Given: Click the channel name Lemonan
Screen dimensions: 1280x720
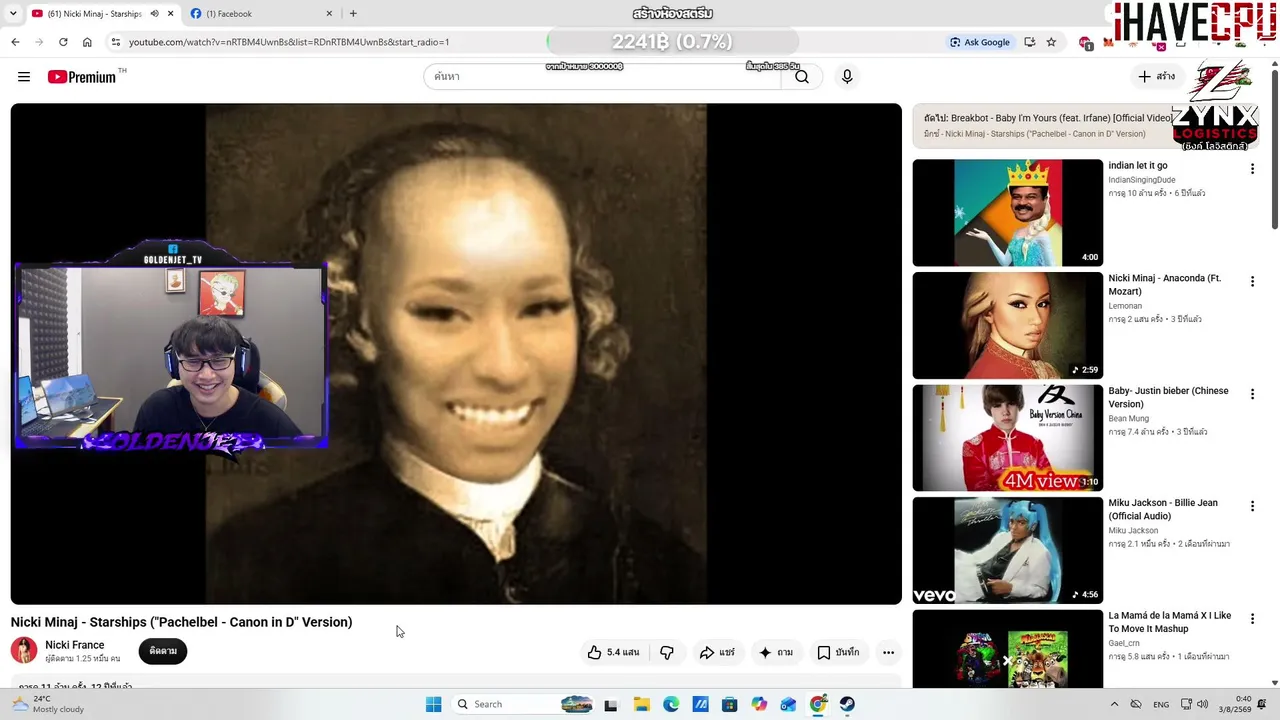Looking at the screenshot, I should (x=1125, y=306).
